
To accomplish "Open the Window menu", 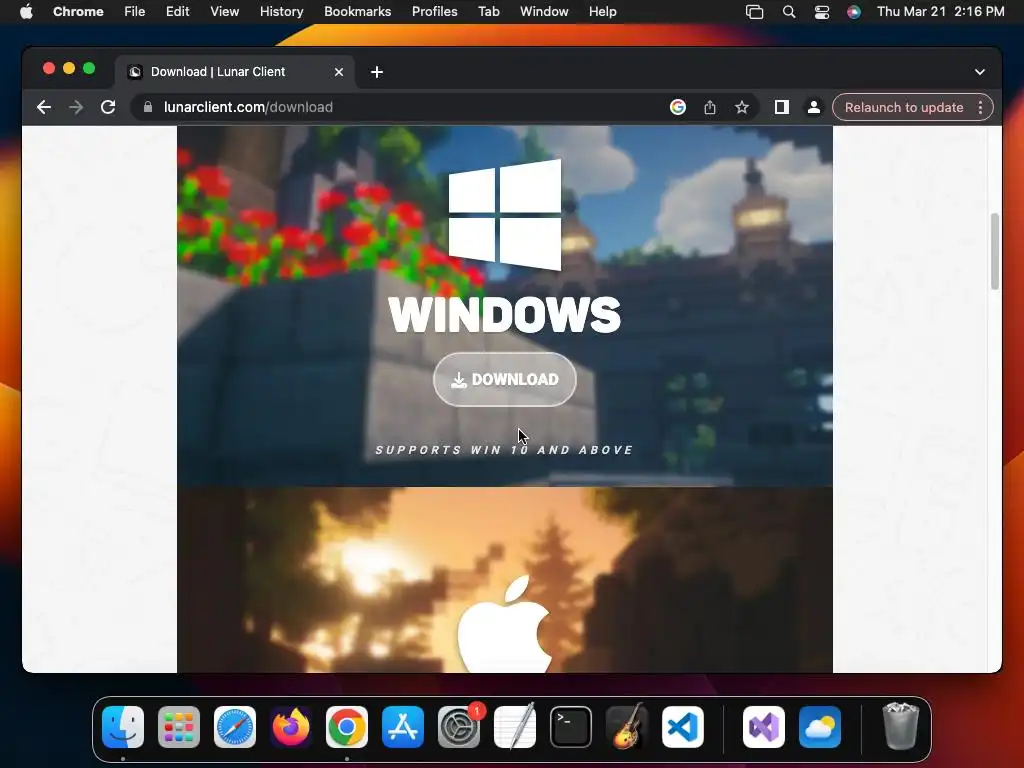I will (x=544, y=11).
